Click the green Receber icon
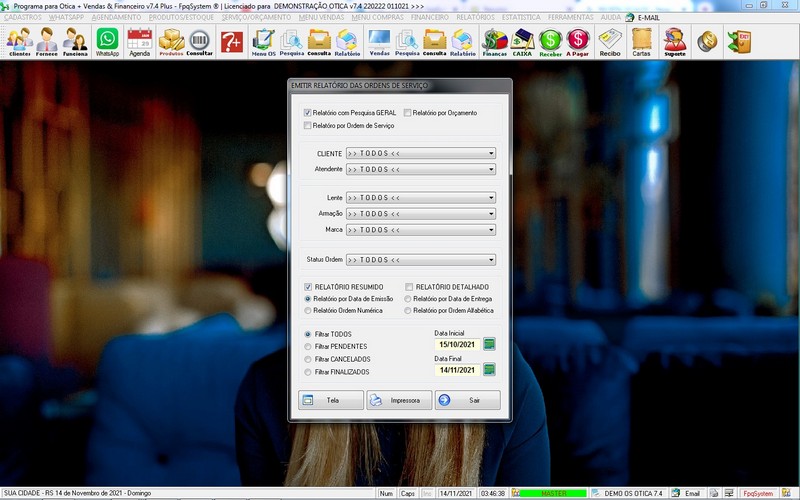This screenshot has width=800, height=500. click(550, 42)
